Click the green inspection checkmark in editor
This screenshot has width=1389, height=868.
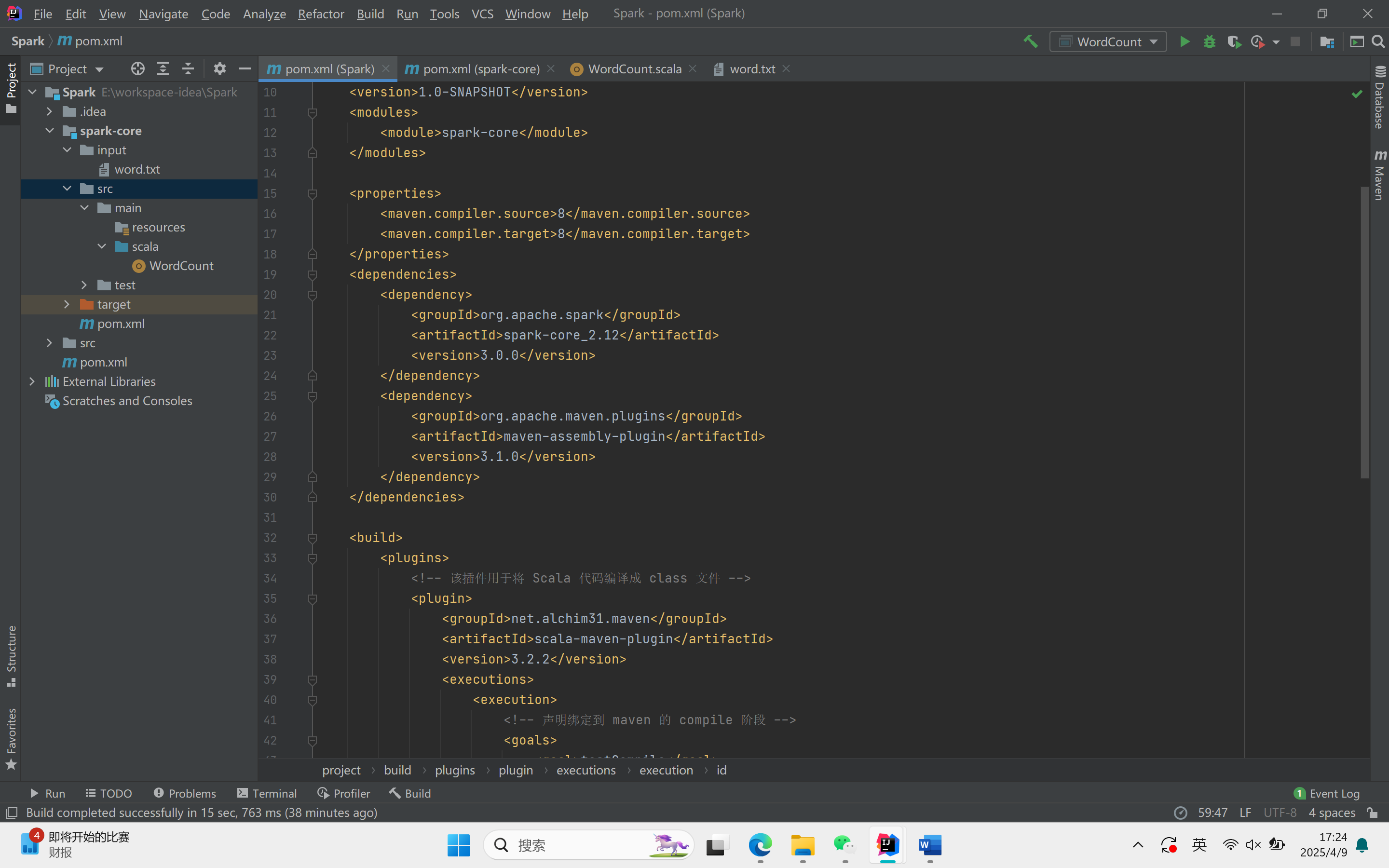coord(1357,94)
